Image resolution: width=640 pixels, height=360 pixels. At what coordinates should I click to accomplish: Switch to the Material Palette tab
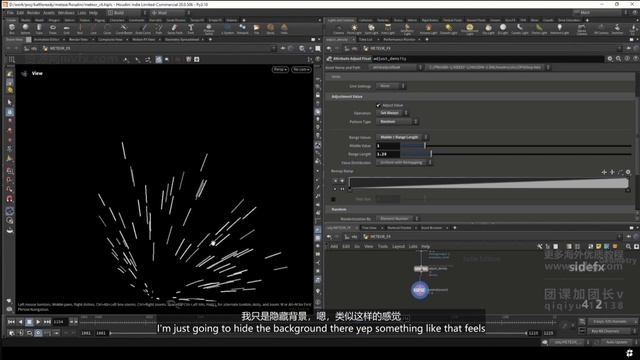pos(399,228)
